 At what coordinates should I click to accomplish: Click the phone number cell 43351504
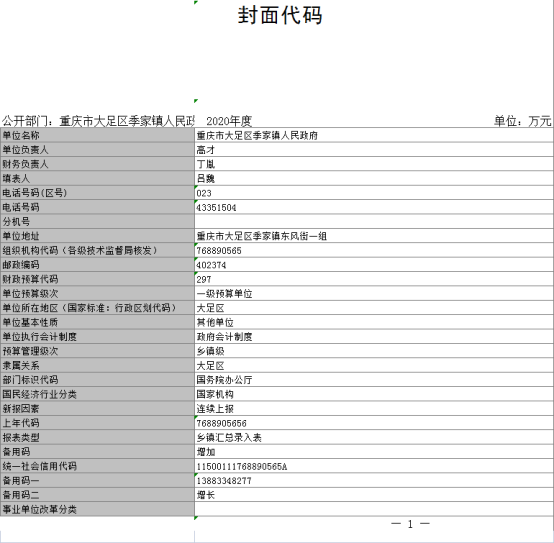point(374,207)
